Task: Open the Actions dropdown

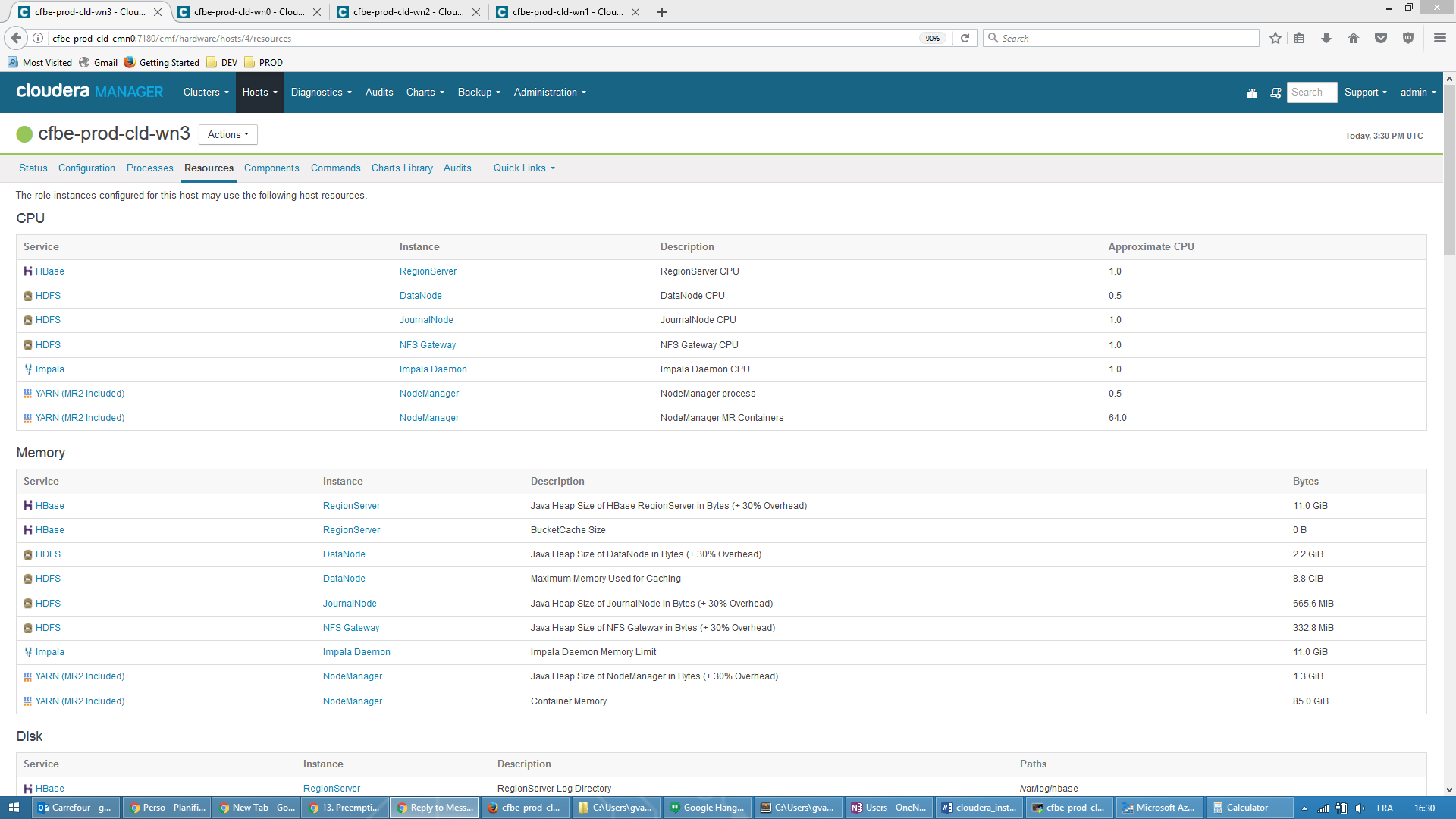Action: click(x=227, y=134)
